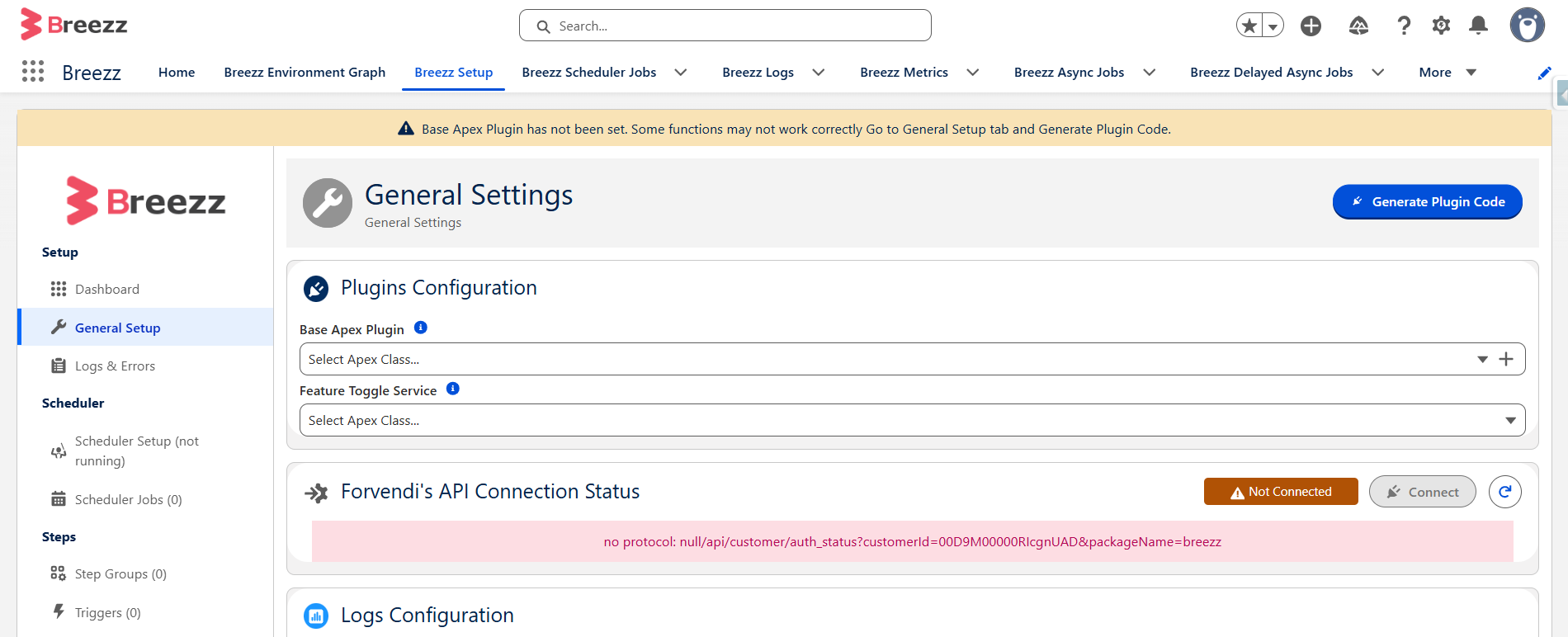Viewport: 1568px width, 637px height.
Task: Open the notifications bell
Action: click(1478, 26)
